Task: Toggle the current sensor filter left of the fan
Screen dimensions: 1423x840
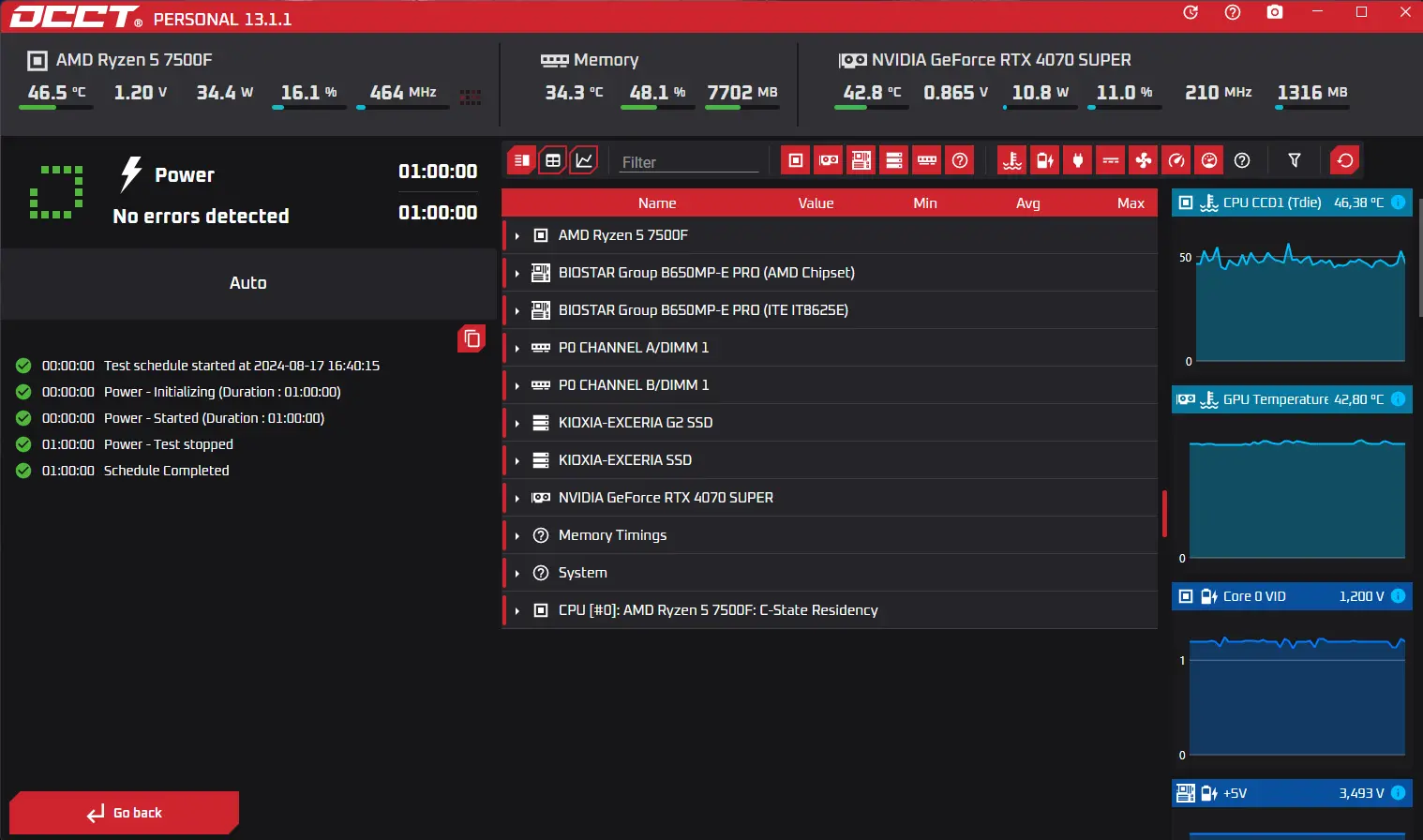Action: coord(1111,160)
